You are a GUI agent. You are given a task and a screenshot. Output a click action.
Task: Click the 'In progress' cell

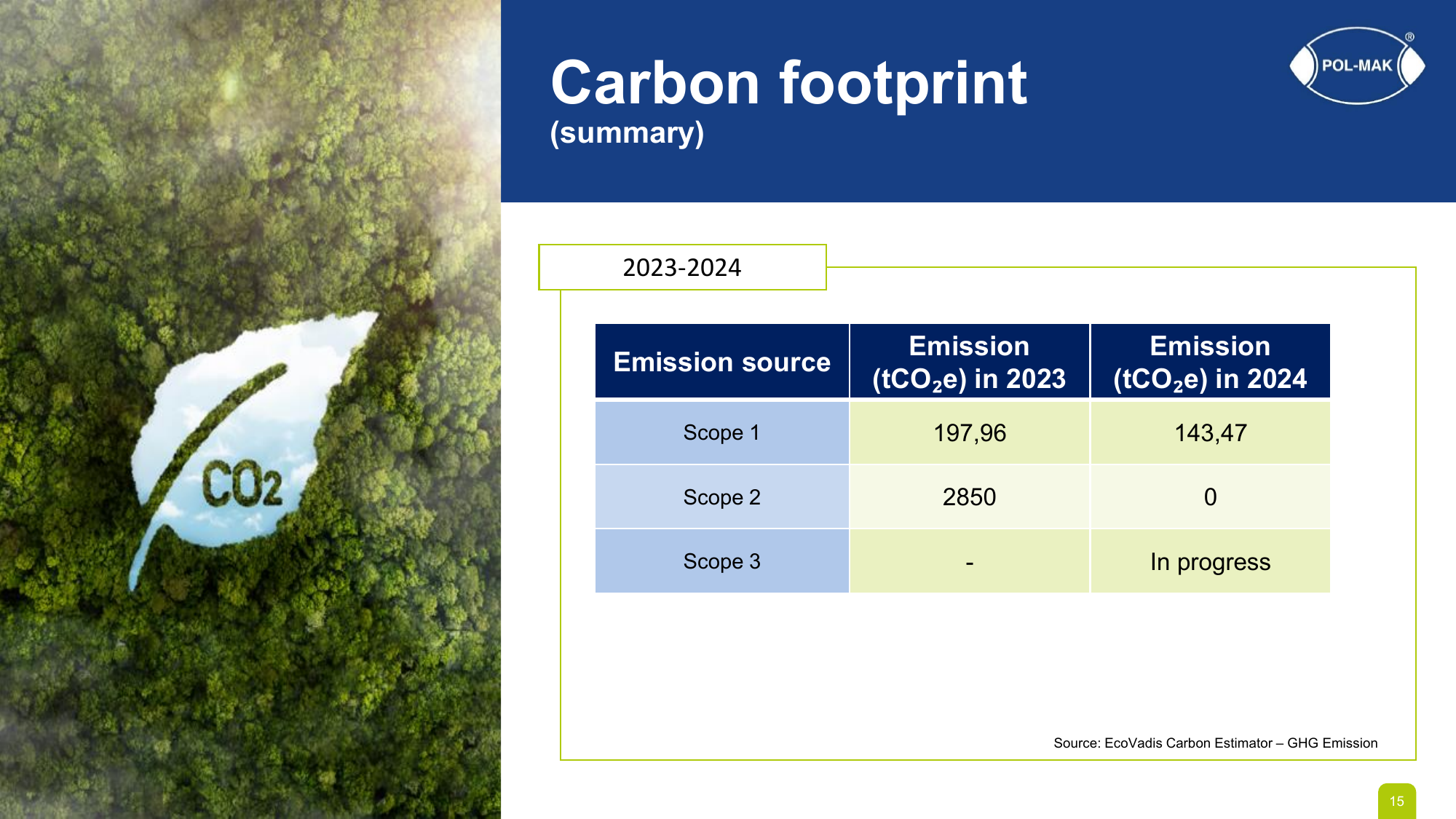point(1210,561)
